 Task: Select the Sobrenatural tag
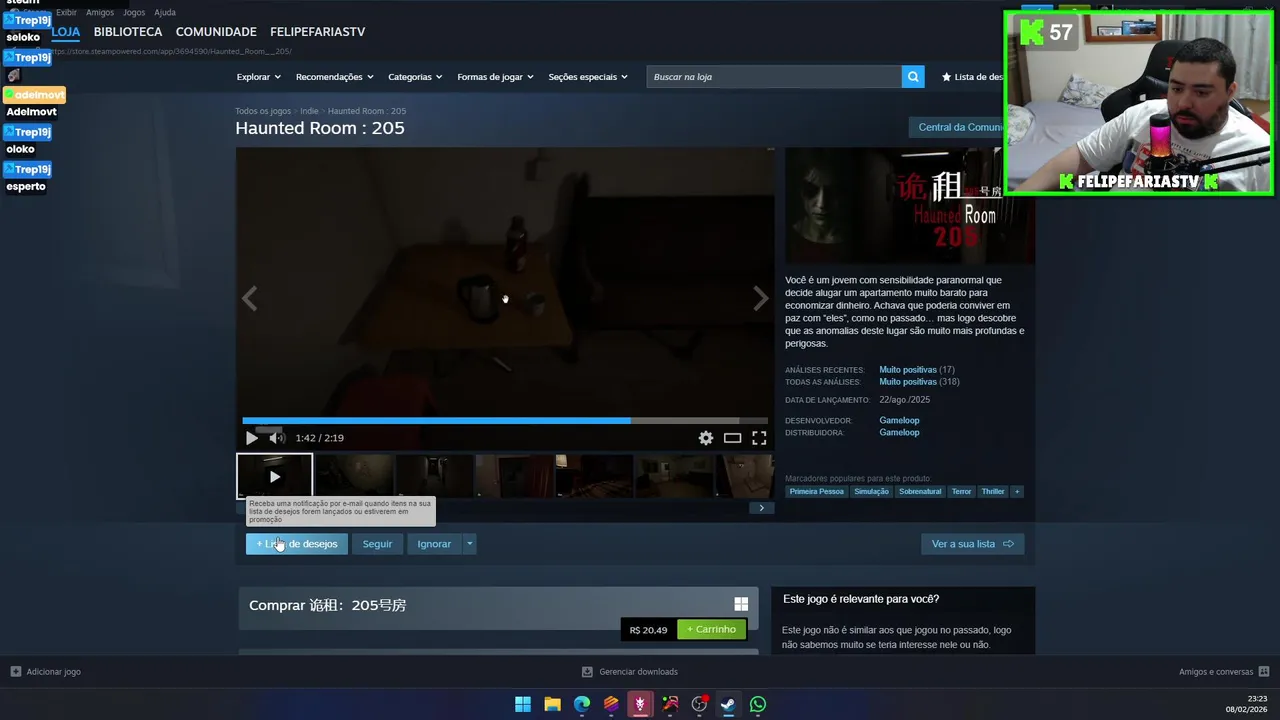(x=920, y=491)
